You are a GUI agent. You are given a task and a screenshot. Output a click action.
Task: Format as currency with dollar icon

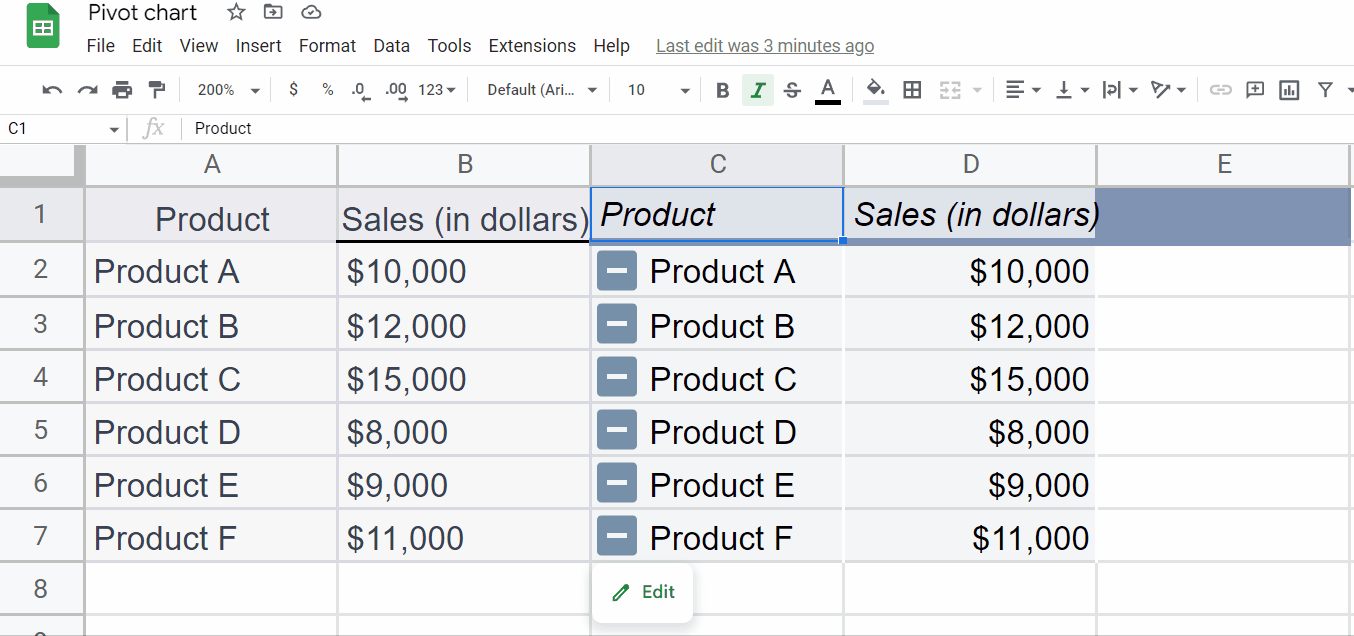point(293,90)
